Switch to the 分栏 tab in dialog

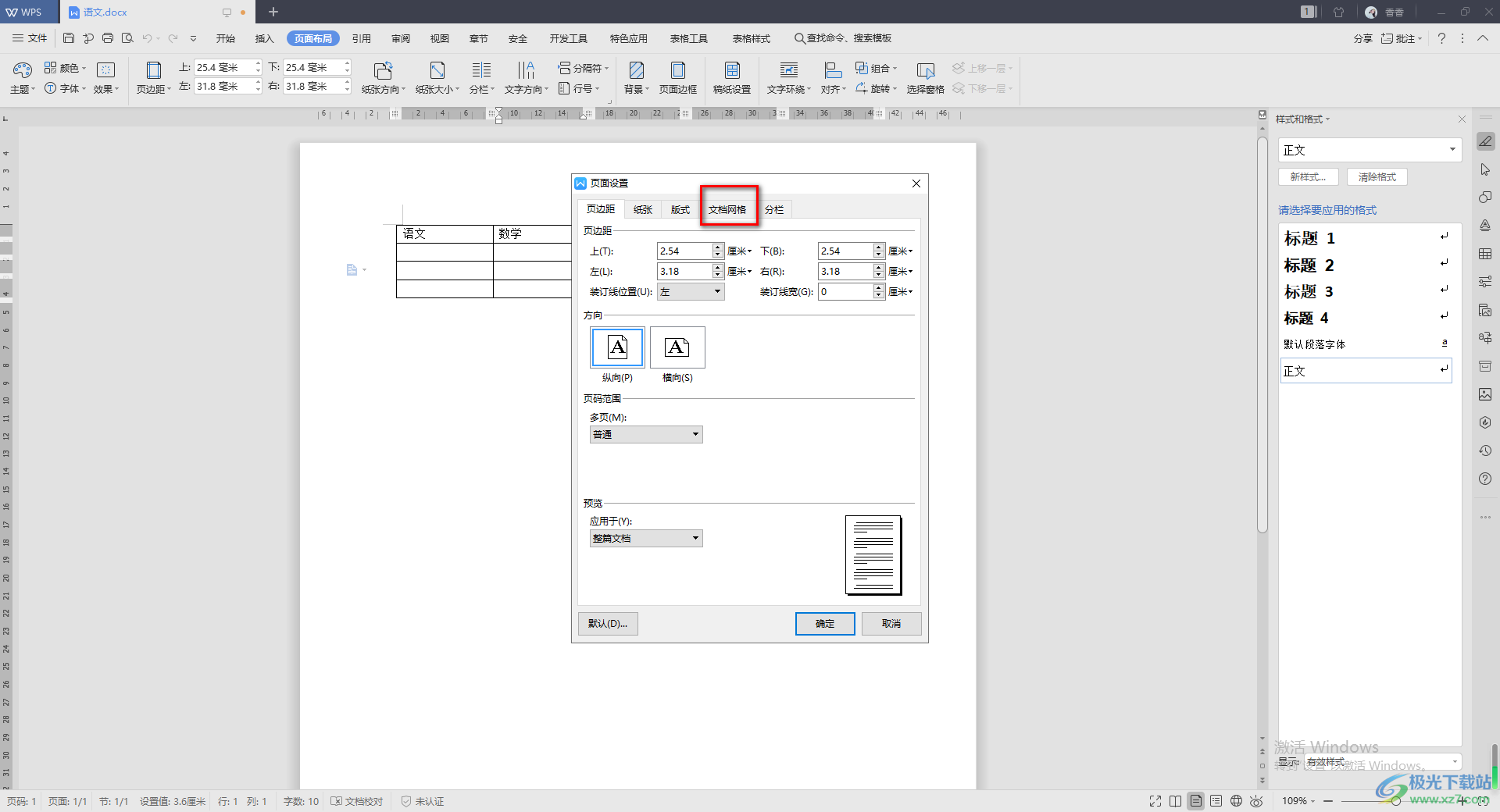[x=774, y=209]
